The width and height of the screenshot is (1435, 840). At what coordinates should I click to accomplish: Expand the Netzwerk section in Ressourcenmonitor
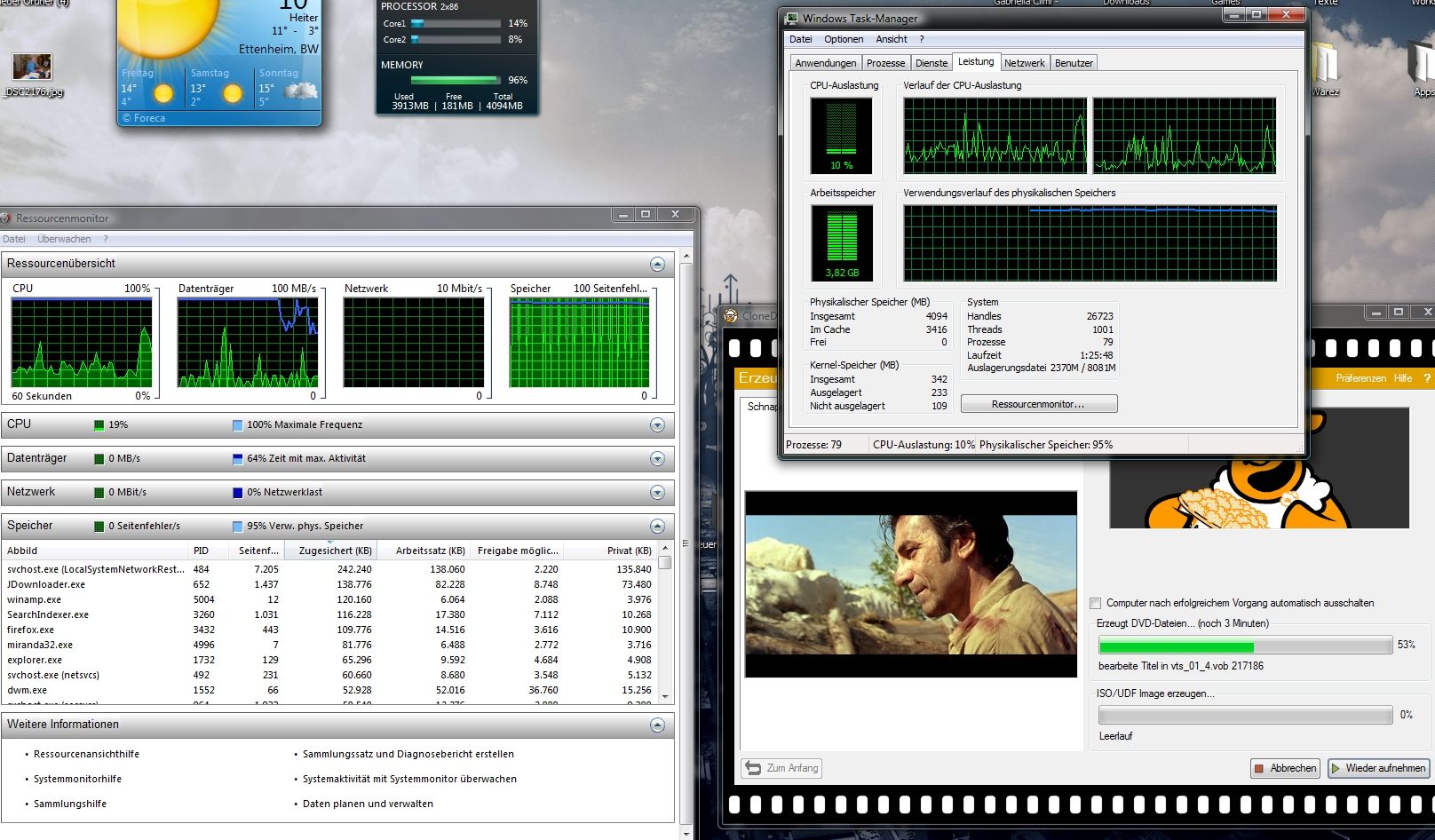(657, 493)
